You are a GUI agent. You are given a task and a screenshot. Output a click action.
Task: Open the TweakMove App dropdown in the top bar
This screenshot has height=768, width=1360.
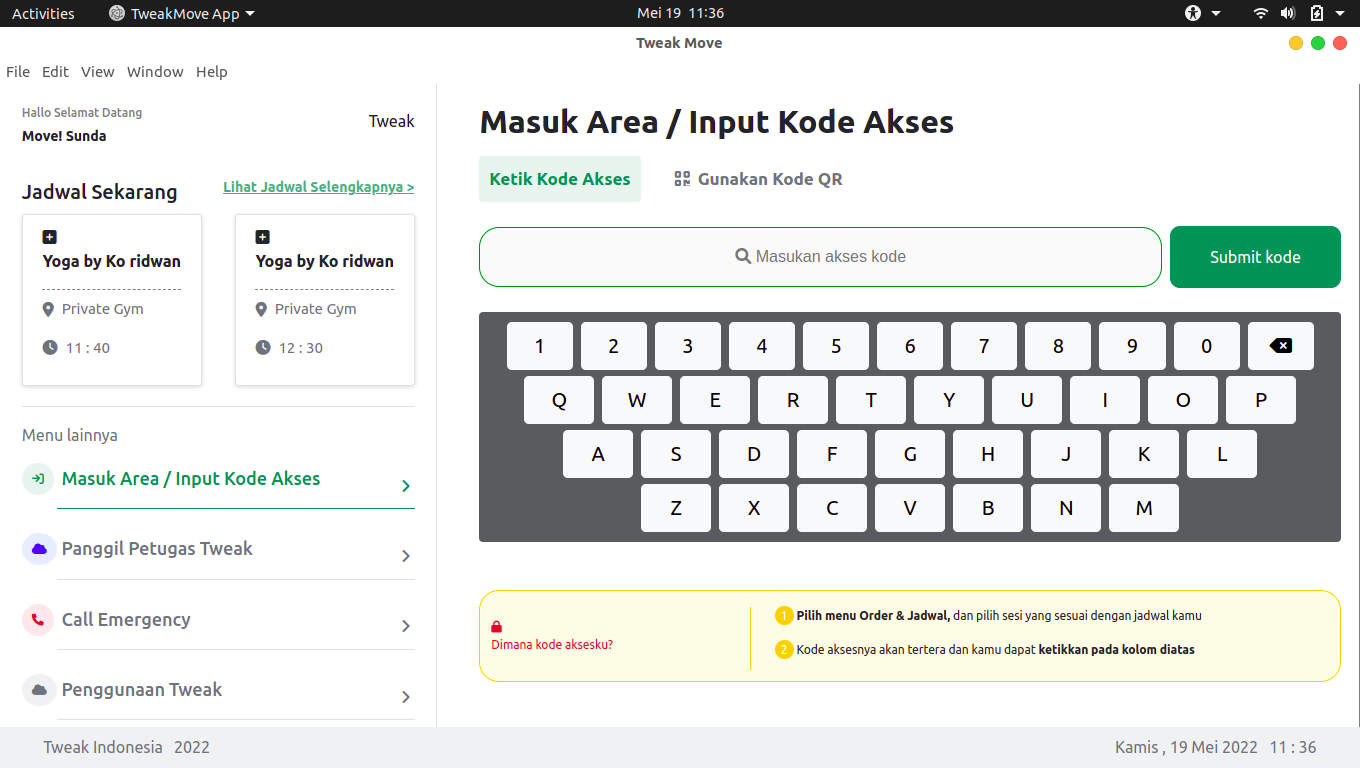point(182,13)
